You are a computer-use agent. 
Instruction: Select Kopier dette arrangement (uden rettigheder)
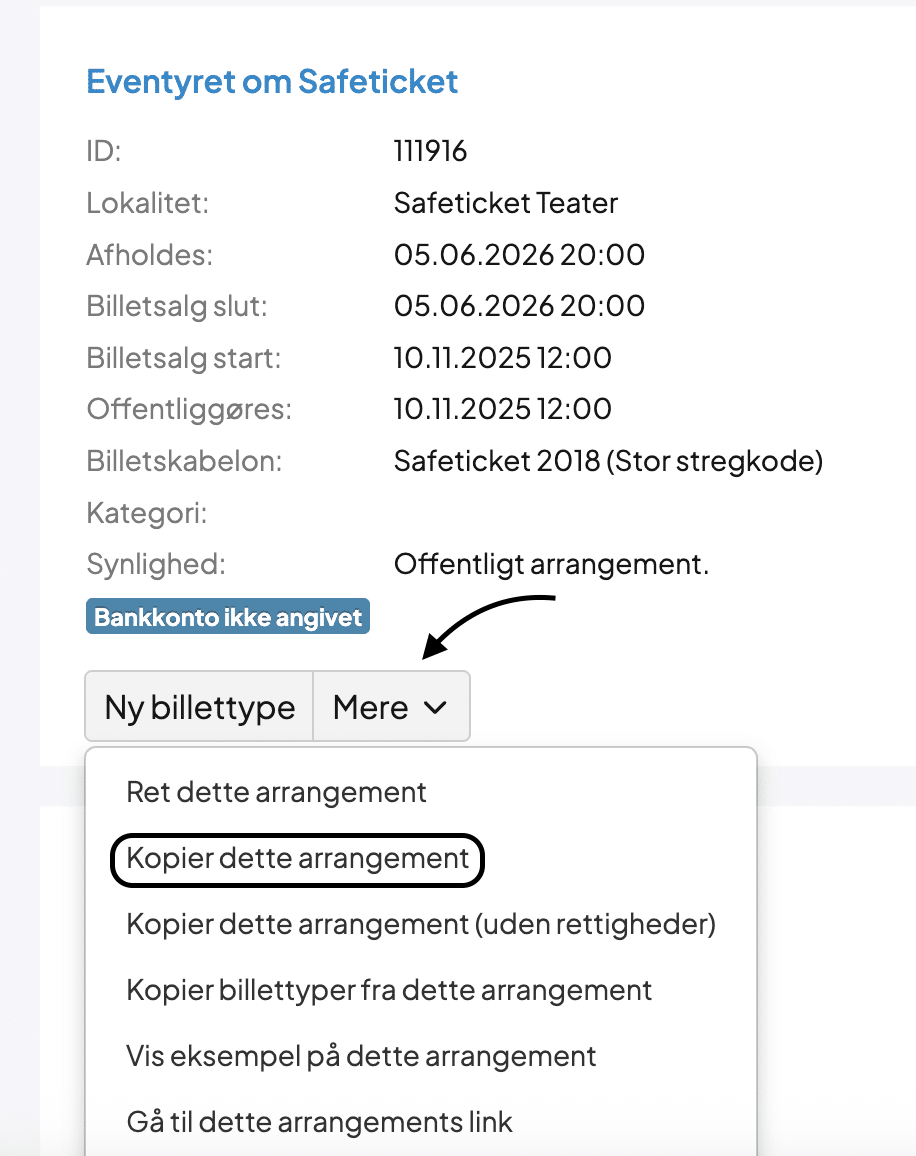pyautogui.click(x=421, y=924)
